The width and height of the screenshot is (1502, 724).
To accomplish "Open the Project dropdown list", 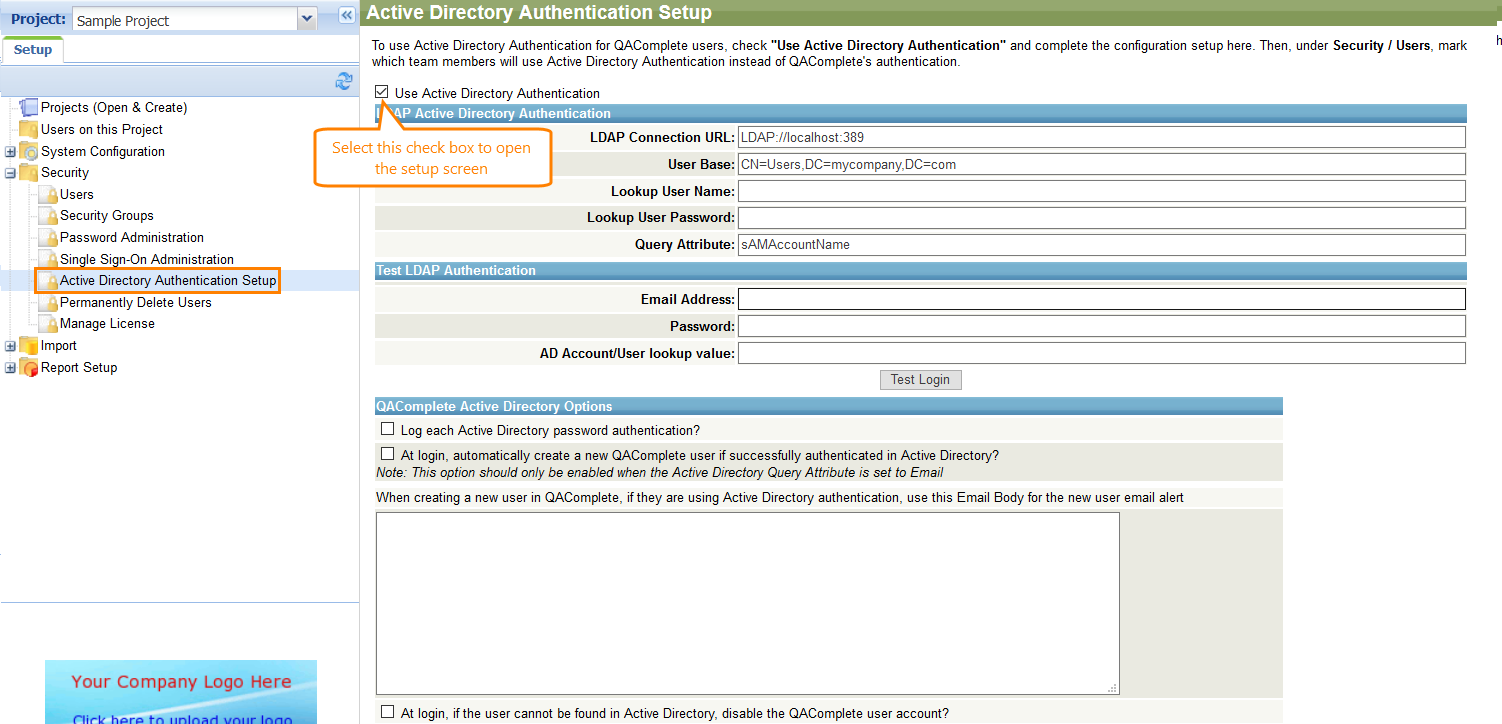I will pos(306,19).
